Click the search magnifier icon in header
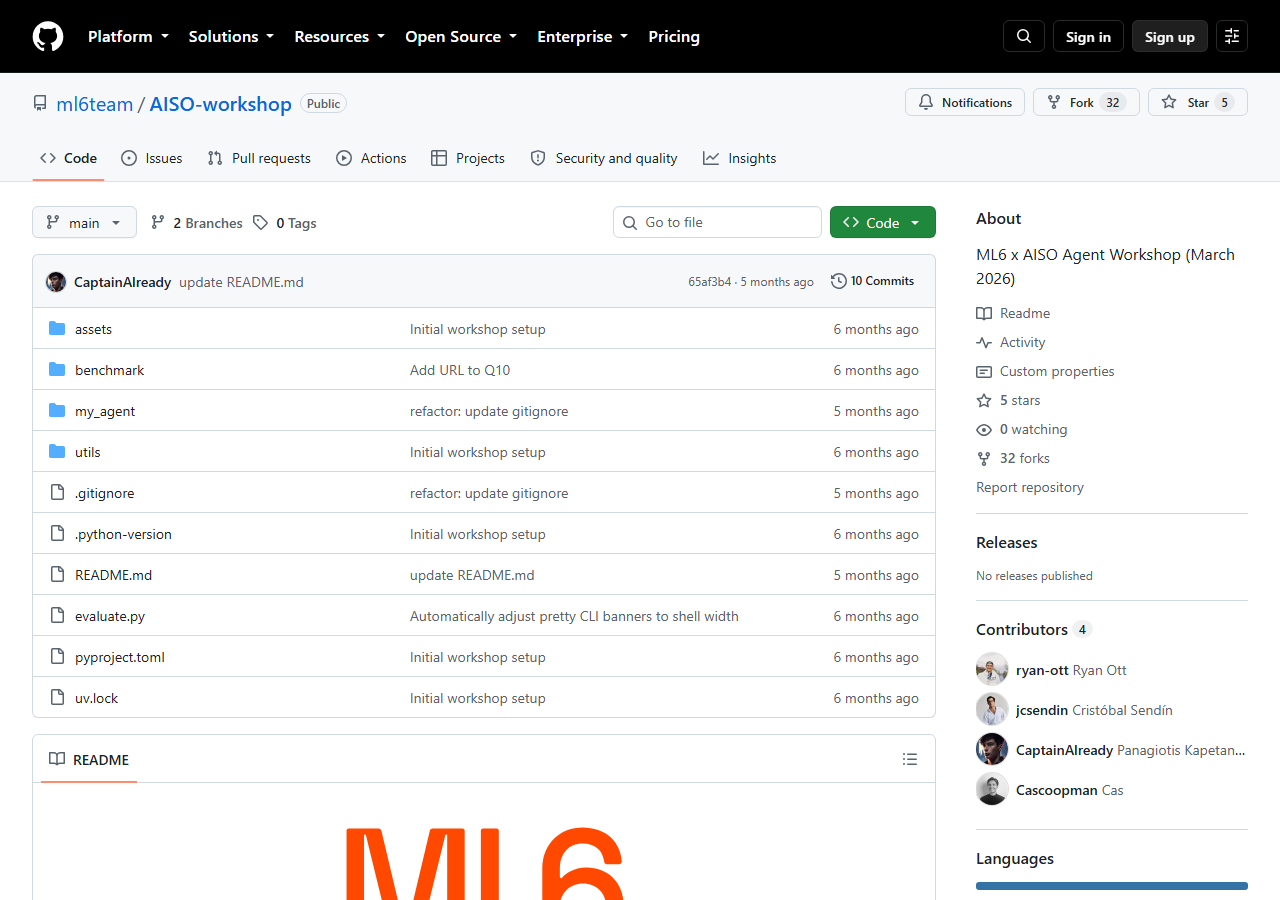Image resolution: width=1280 pixels, height=900 pixels. tap(1024, 36)
